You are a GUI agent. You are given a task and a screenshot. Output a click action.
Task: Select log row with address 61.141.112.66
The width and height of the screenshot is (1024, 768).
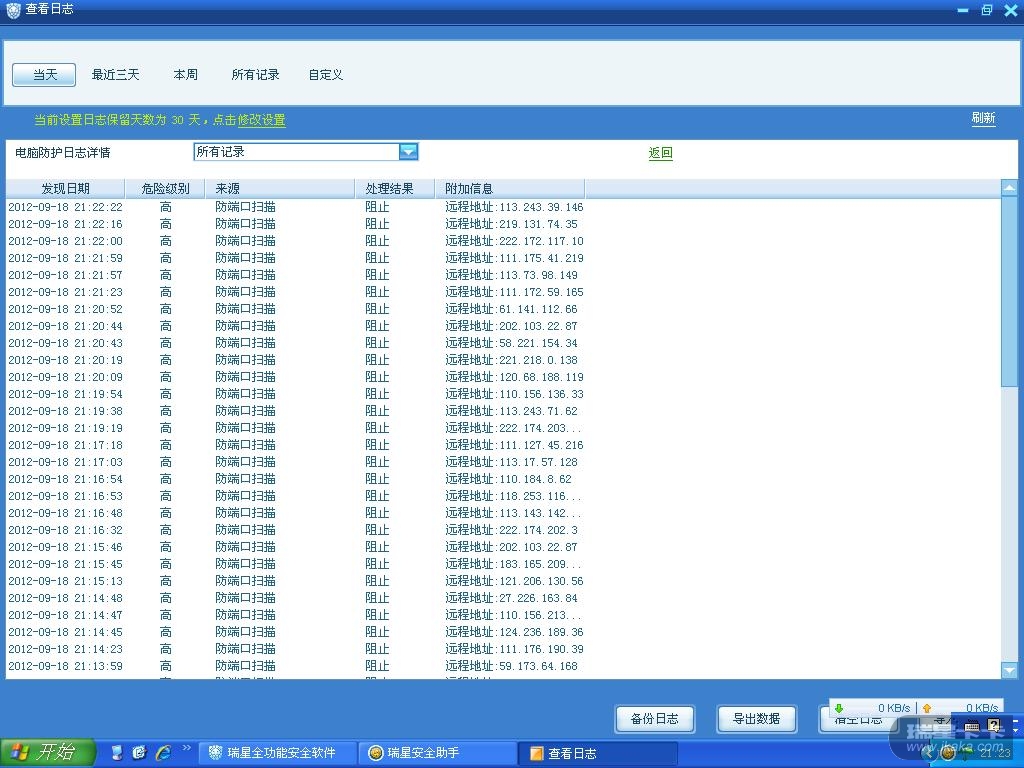(x=503, y=309)
